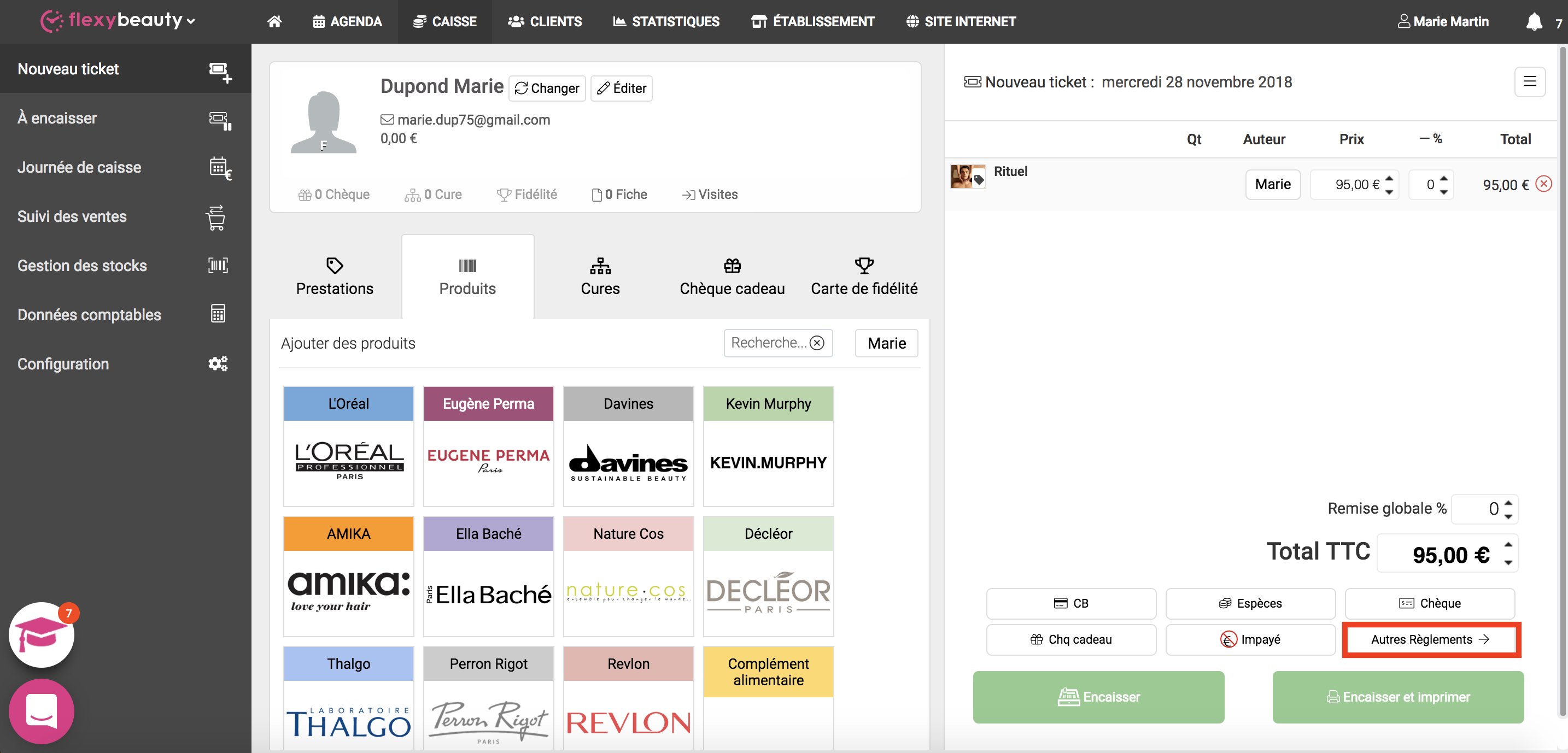Screen dimensions: 1568x753
Task: Select the Davines brand tile
Action: click(x=629, y=446)
